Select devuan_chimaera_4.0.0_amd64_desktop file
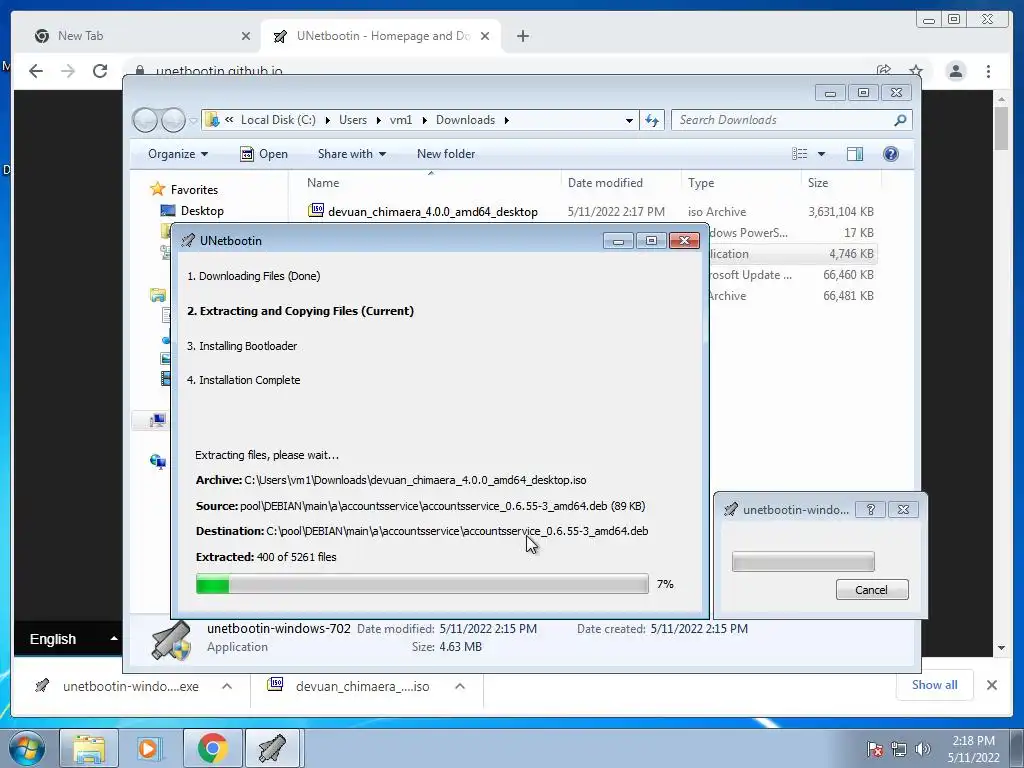The image size is (1024, 768). tap(432, 212)
